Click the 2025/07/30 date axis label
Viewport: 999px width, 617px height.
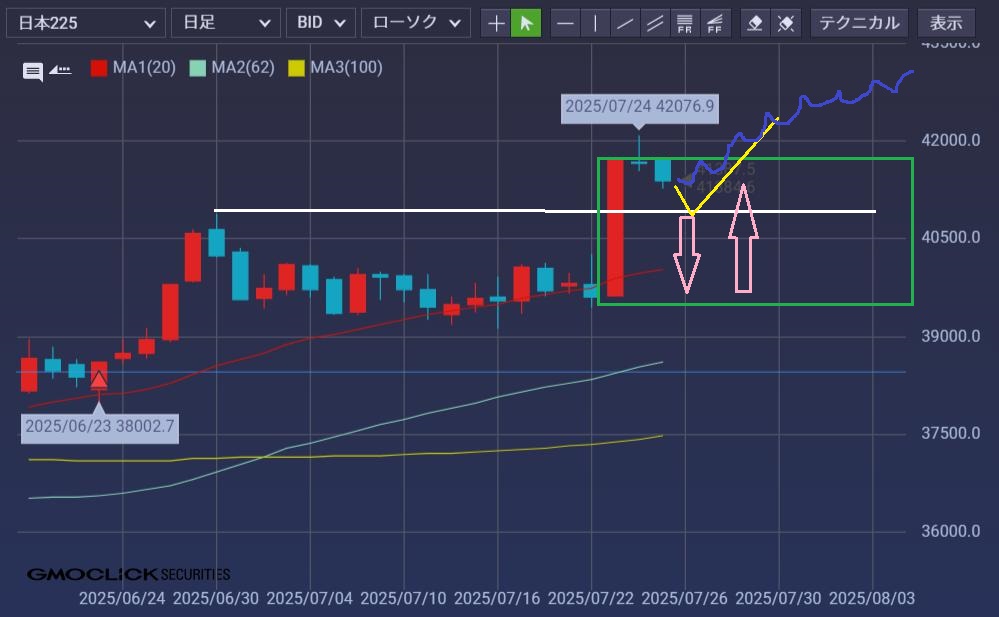[x=779, y=599]
